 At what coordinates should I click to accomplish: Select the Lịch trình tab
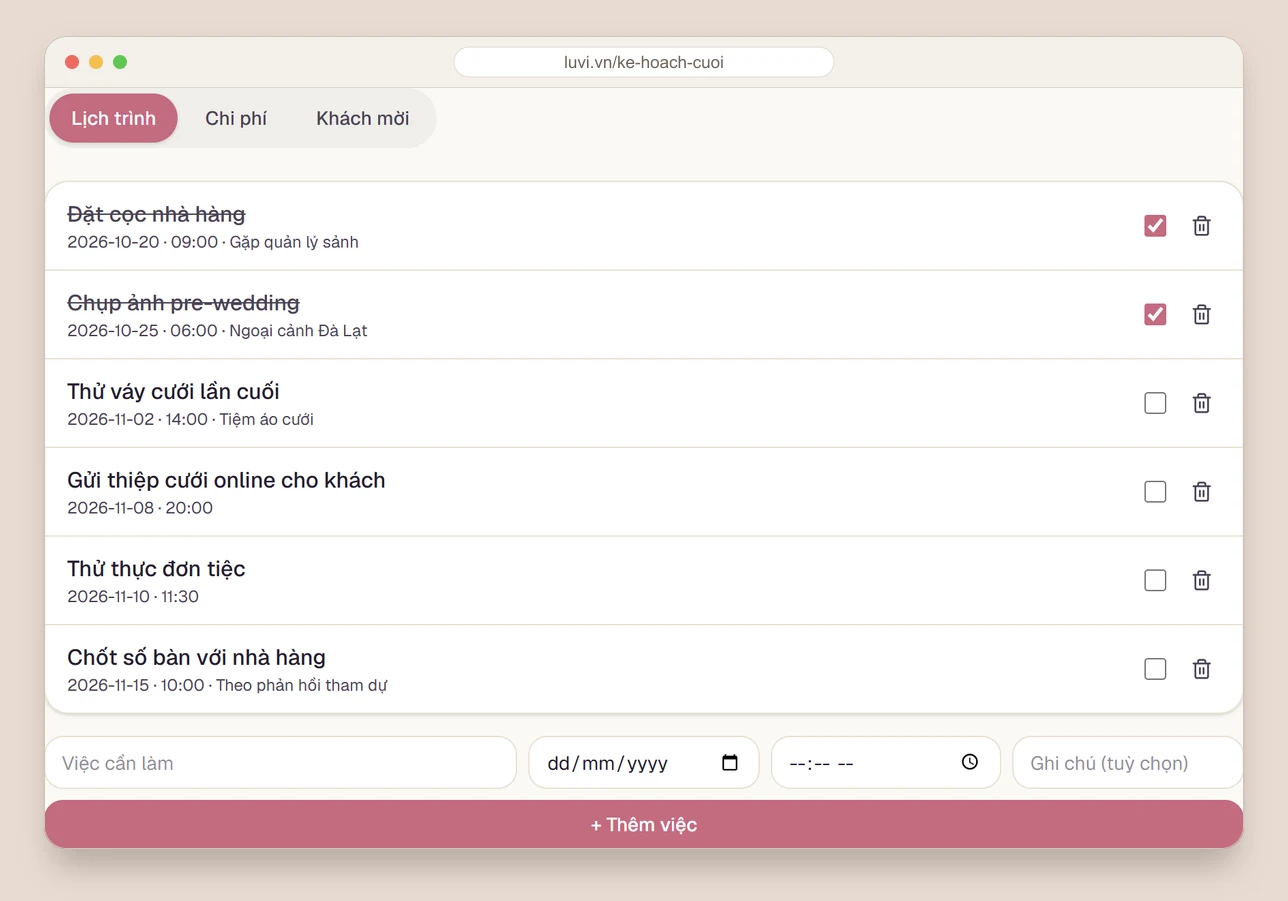coord(114,118)
